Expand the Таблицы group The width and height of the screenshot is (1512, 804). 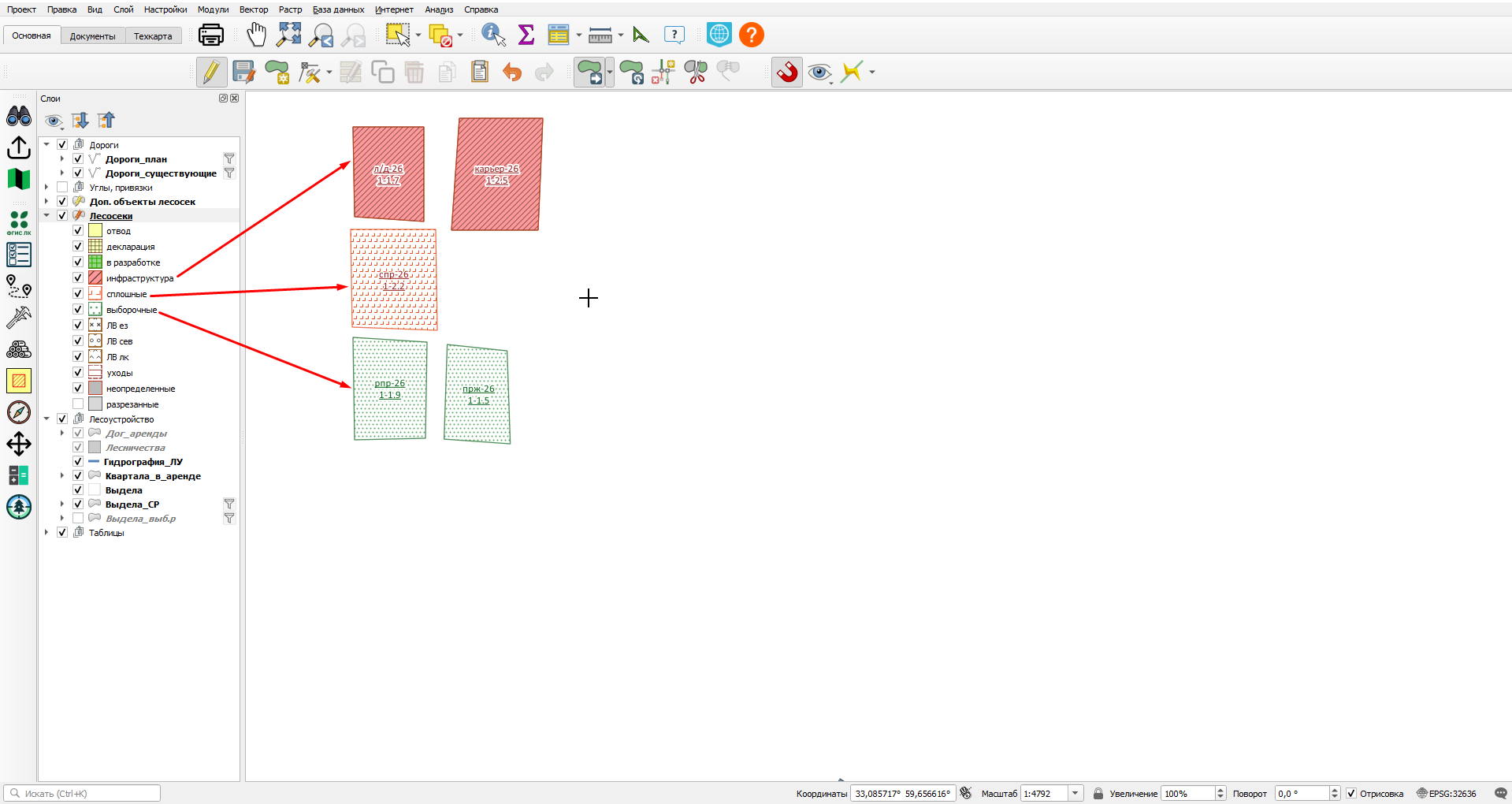coord(46,532)
